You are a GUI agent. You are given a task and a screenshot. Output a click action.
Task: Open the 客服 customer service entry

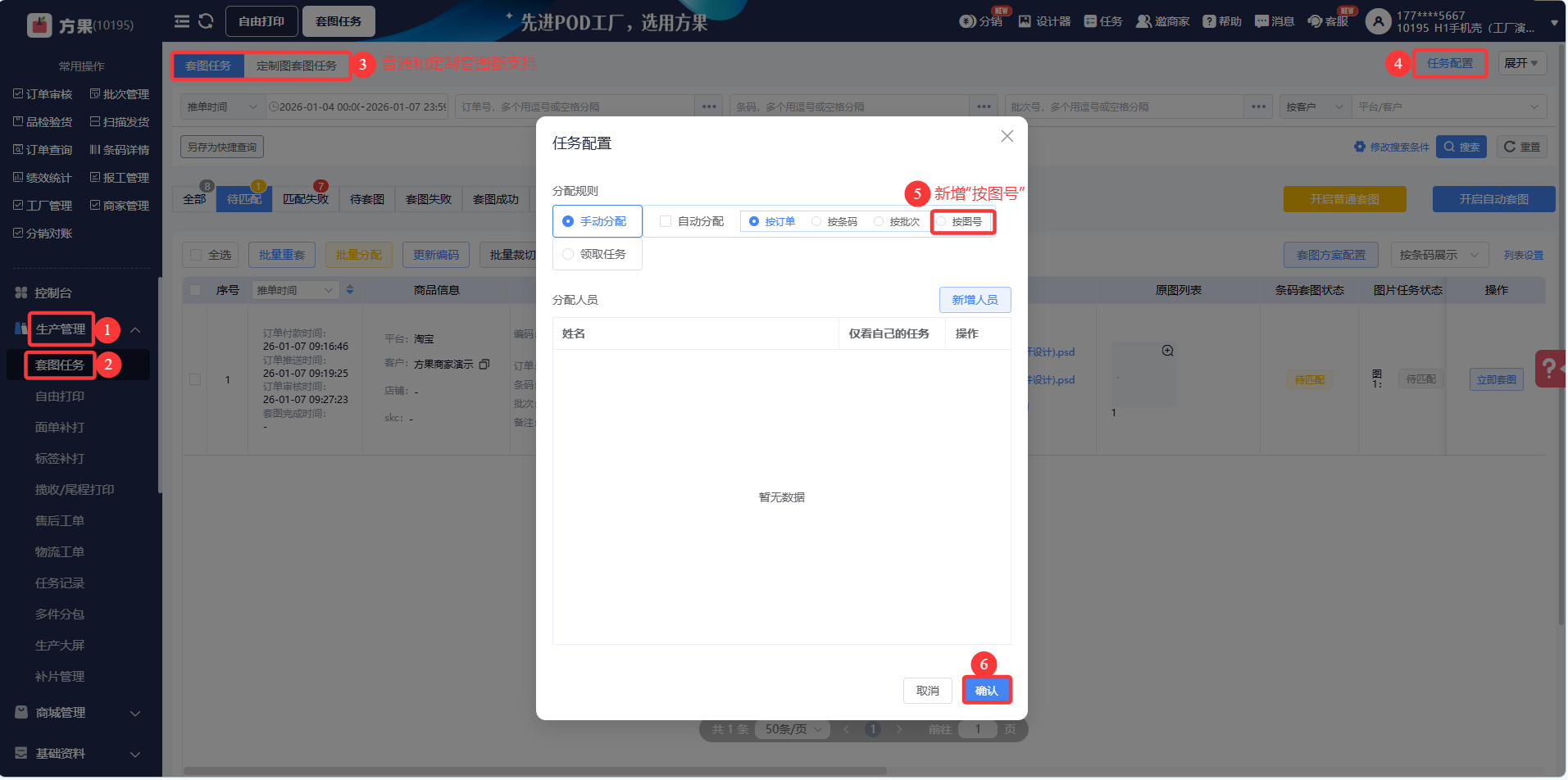point(1328,21)
